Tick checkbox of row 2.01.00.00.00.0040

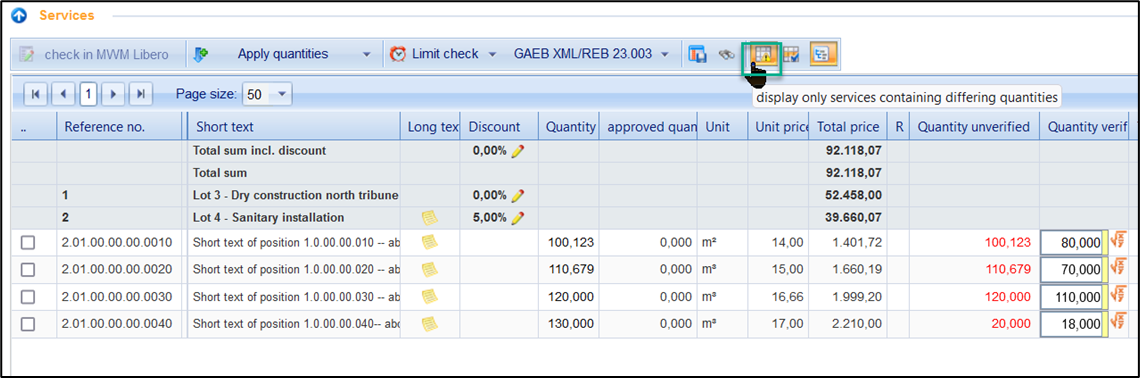pyautogui.click(x=28, y=324)
